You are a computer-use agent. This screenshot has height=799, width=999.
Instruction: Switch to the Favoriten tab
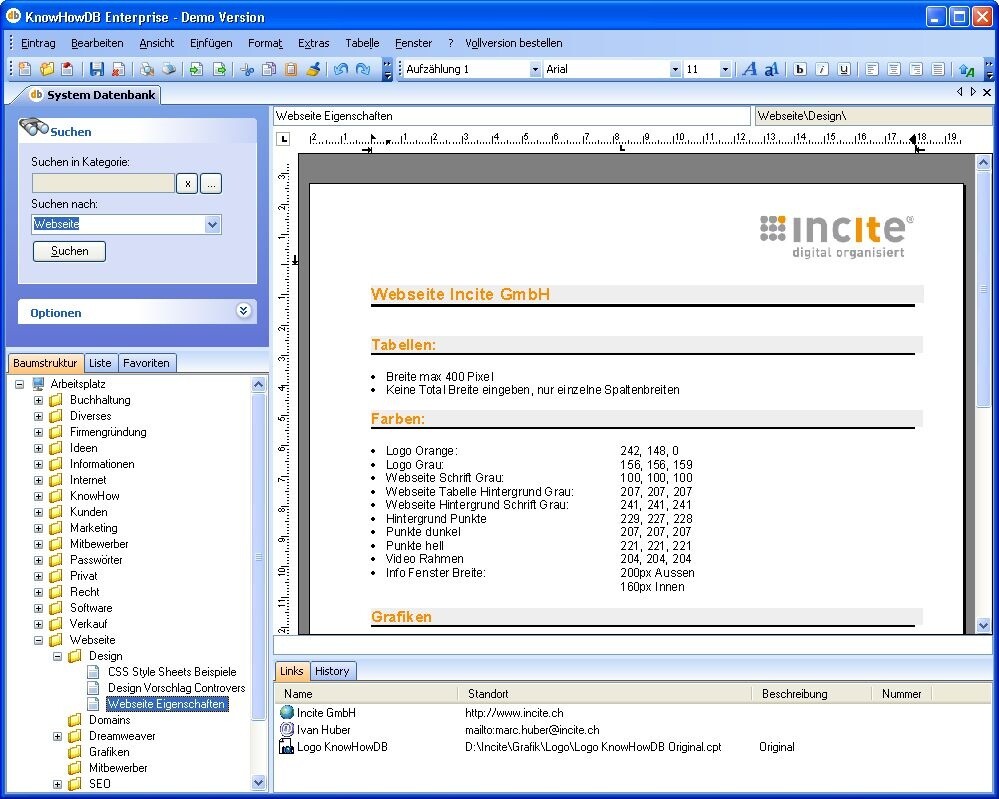pyautogui.click(x=146, y=363)
